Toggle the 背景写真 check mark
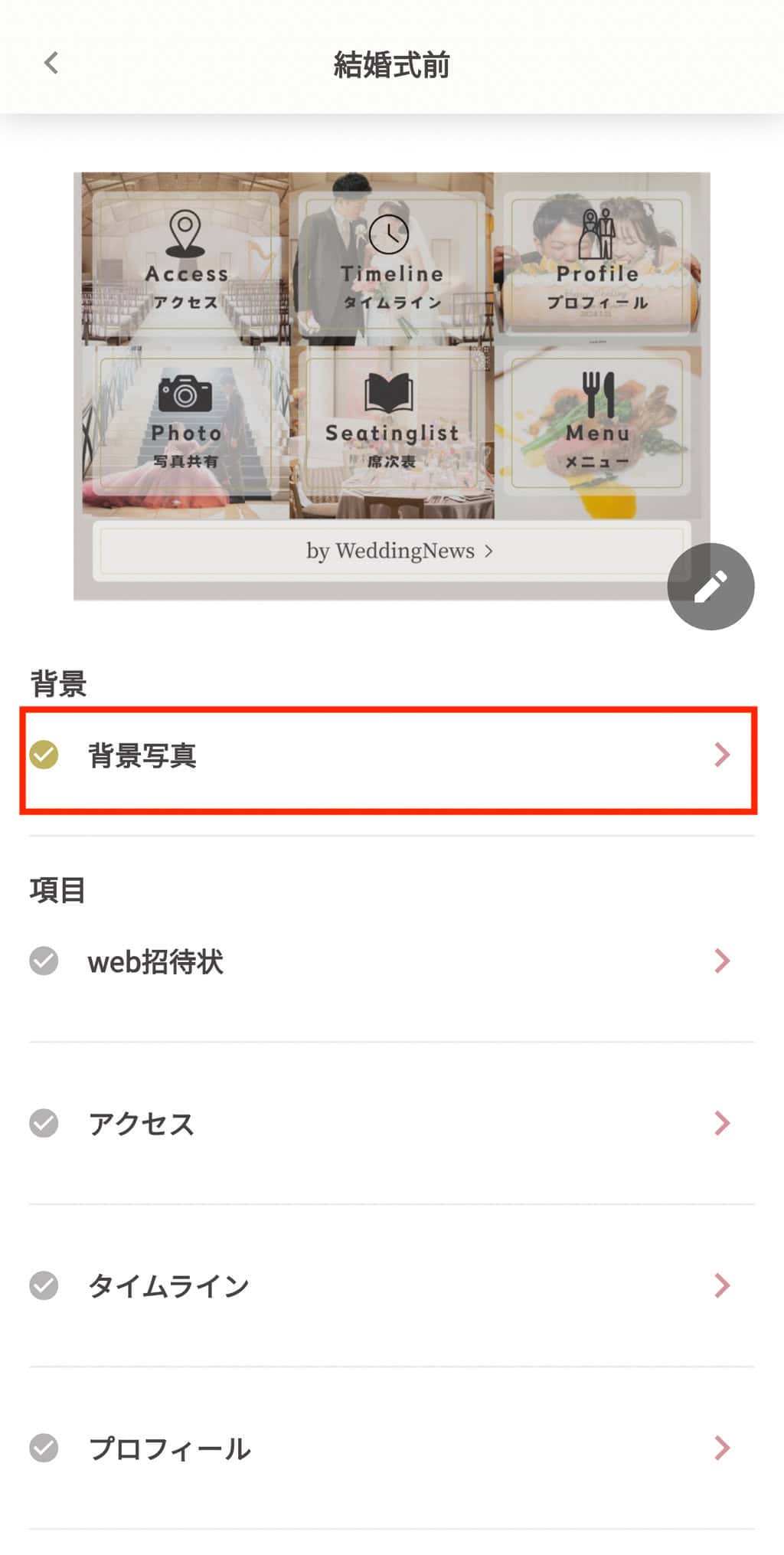Screen dimensions: 784x1555 44,755
